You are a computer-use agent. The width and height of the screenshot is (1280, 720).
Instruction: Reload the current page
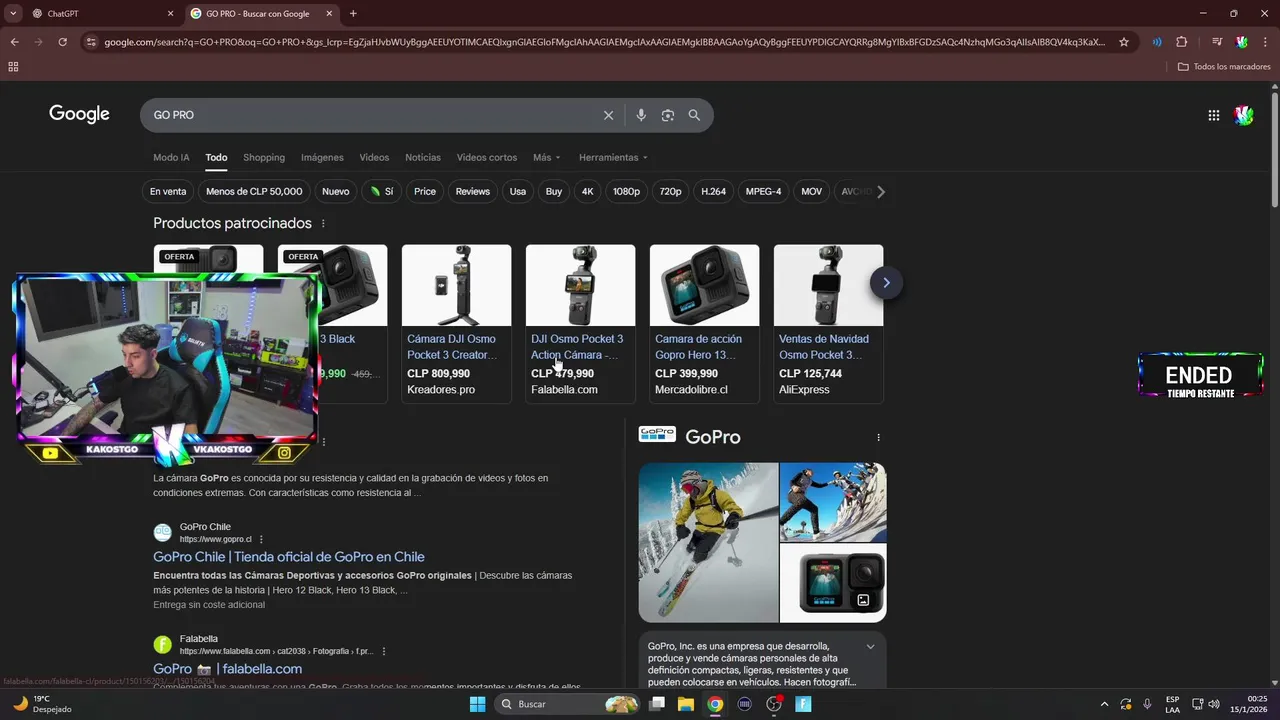tap(62, 42)
